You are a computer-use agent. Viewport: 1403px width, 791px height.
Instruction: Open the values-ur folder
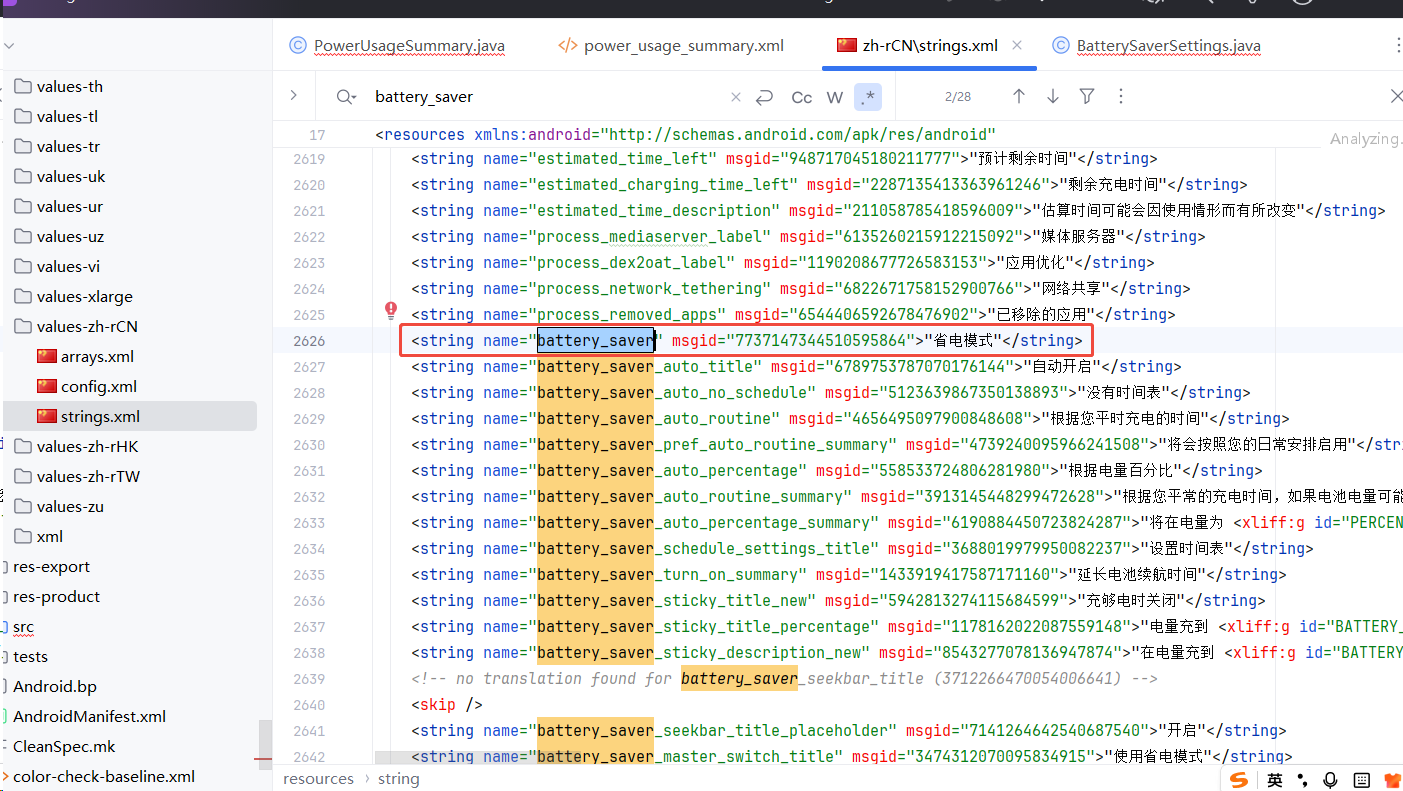point(59,207)
